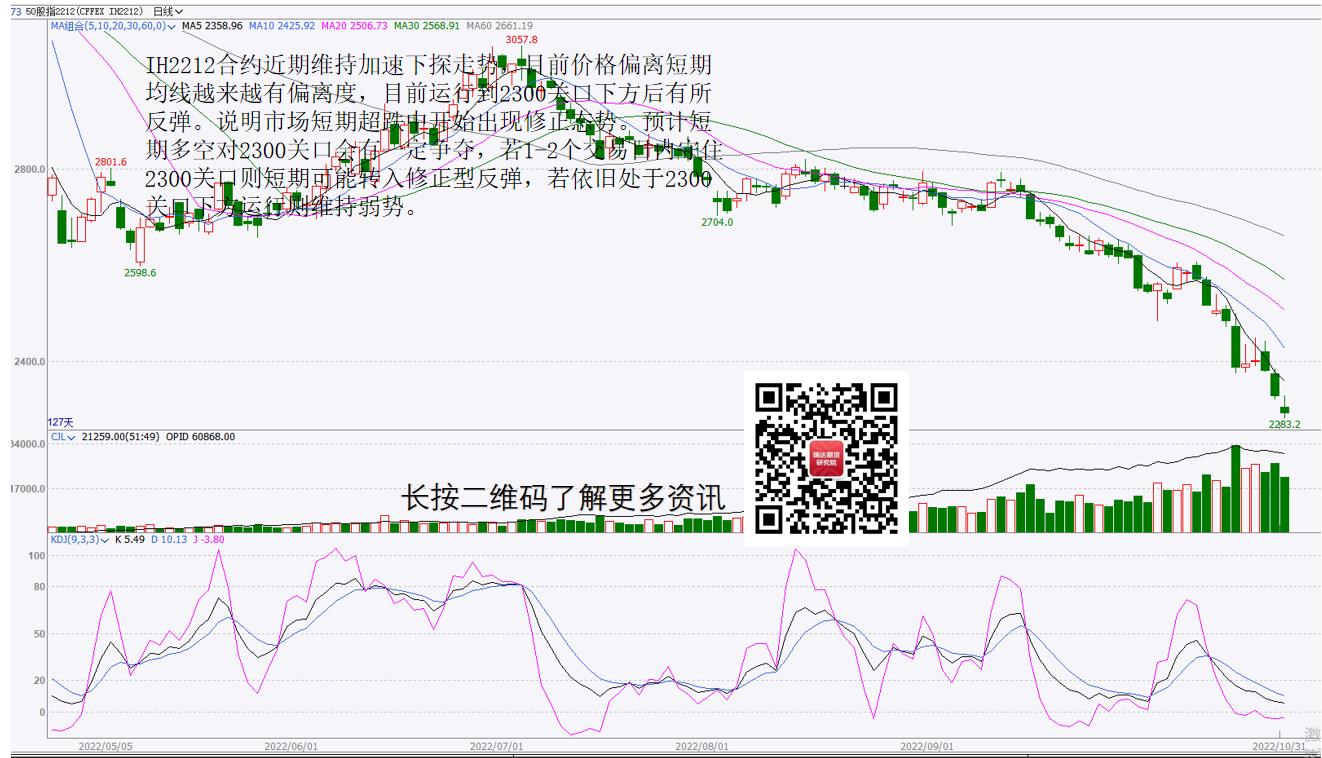Viewport: 1322px width, 758px height.
Task: Click the 2598.6 low price marker
Action: coord(140,272)
